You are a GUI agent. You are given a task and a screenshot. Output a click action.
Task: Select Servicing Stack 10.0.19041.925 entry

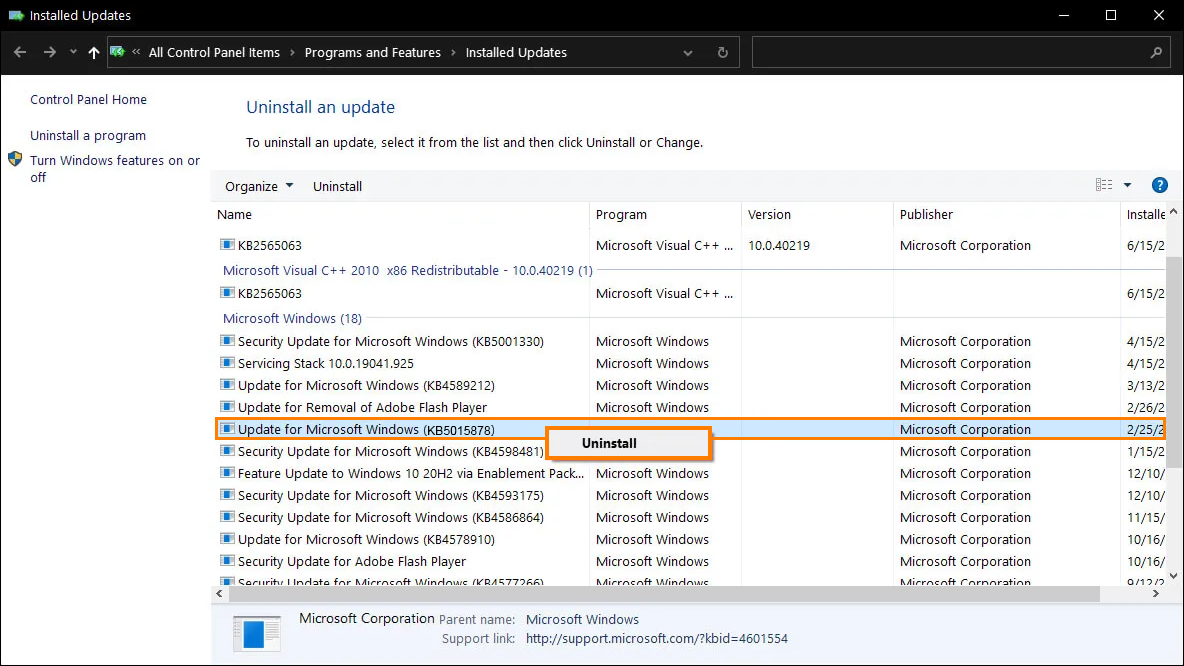[690, 363]
